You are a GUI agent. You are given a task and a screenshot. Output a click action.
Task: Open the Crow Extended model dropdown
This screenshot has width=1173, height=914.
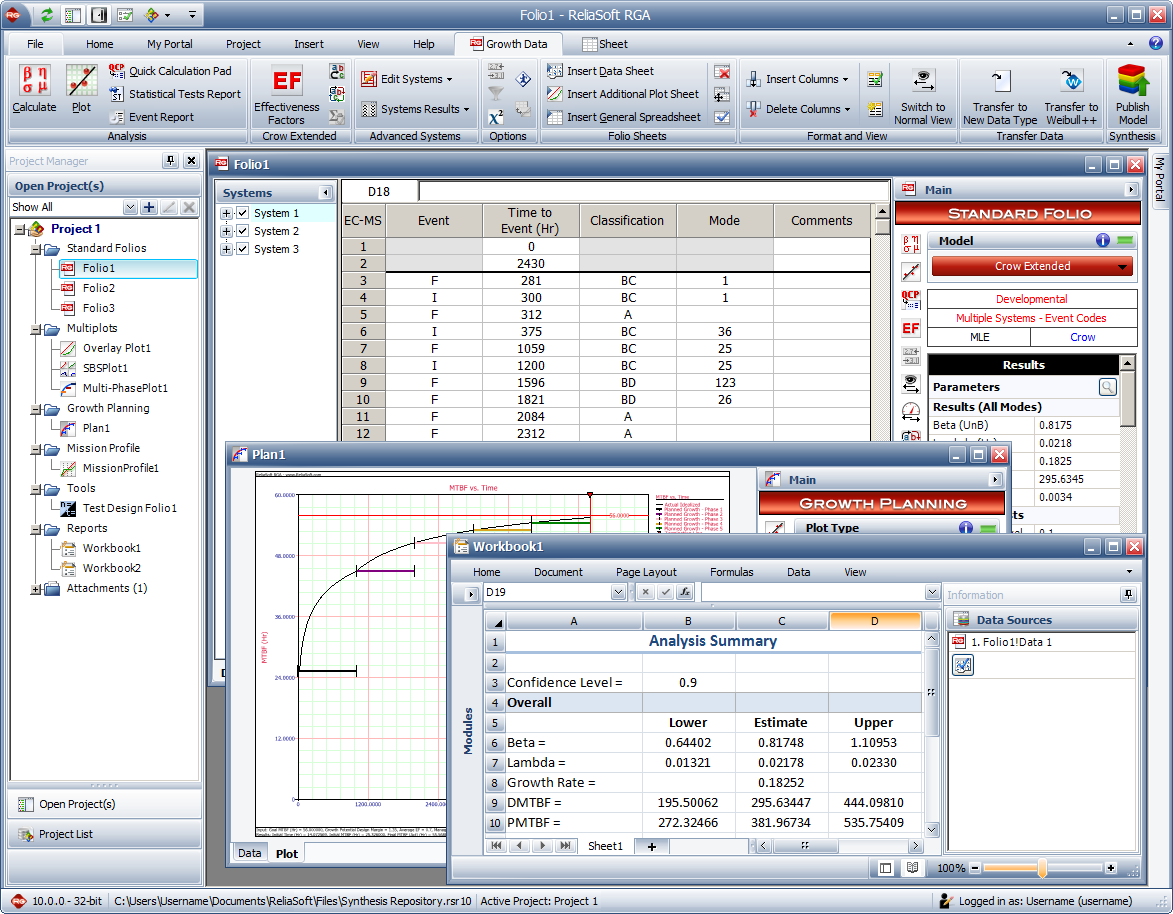coord(1124,267)
